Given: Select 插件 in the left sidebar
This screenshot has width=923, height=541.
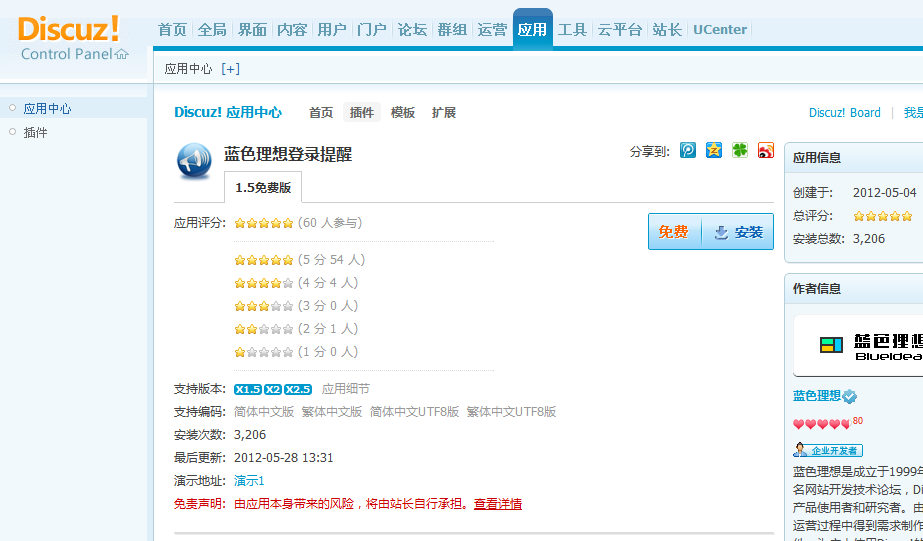Looking at the screenshot, I should [x=35, y=132].
